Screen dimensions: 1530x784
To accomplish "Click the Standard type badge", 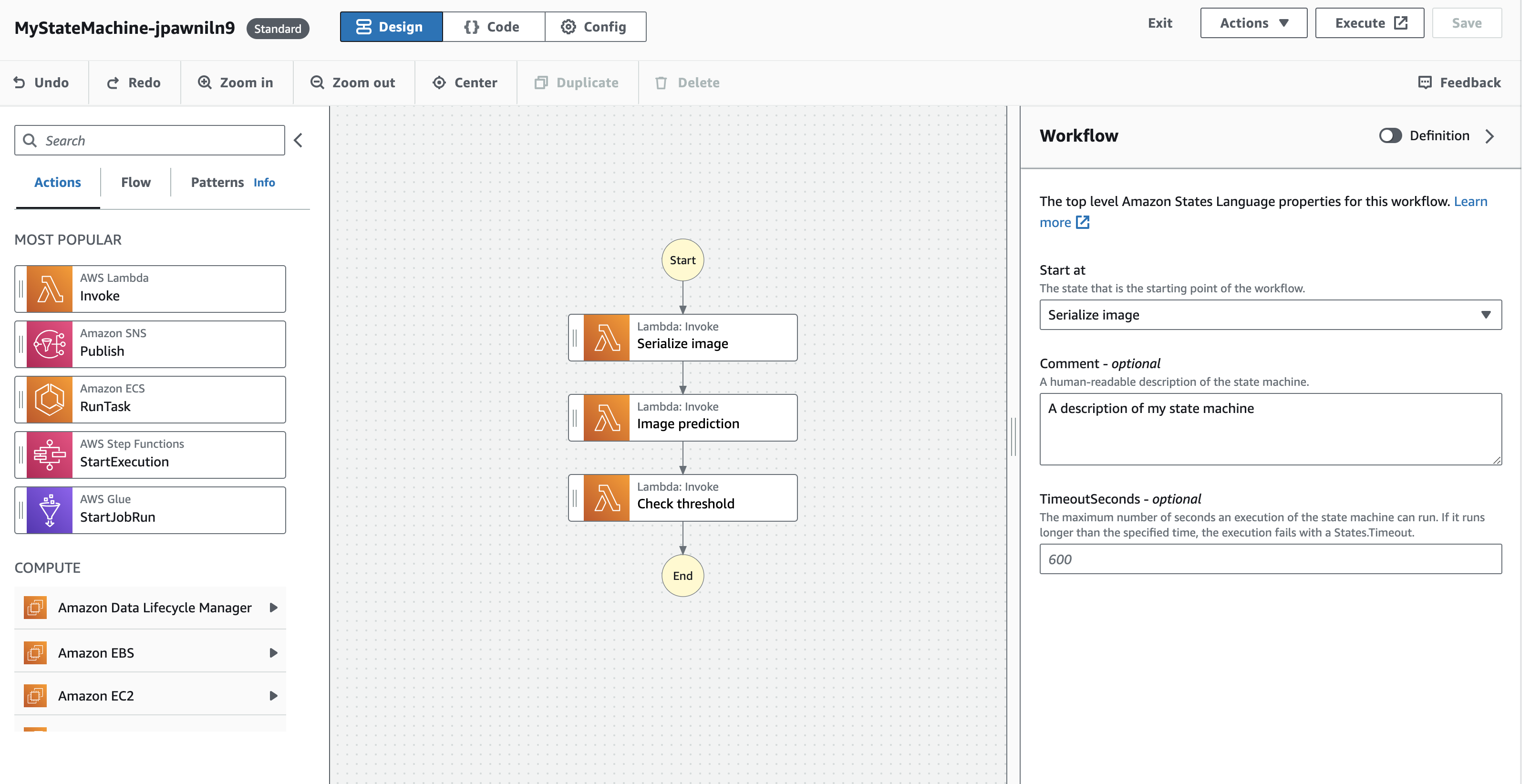I will 278,29.
